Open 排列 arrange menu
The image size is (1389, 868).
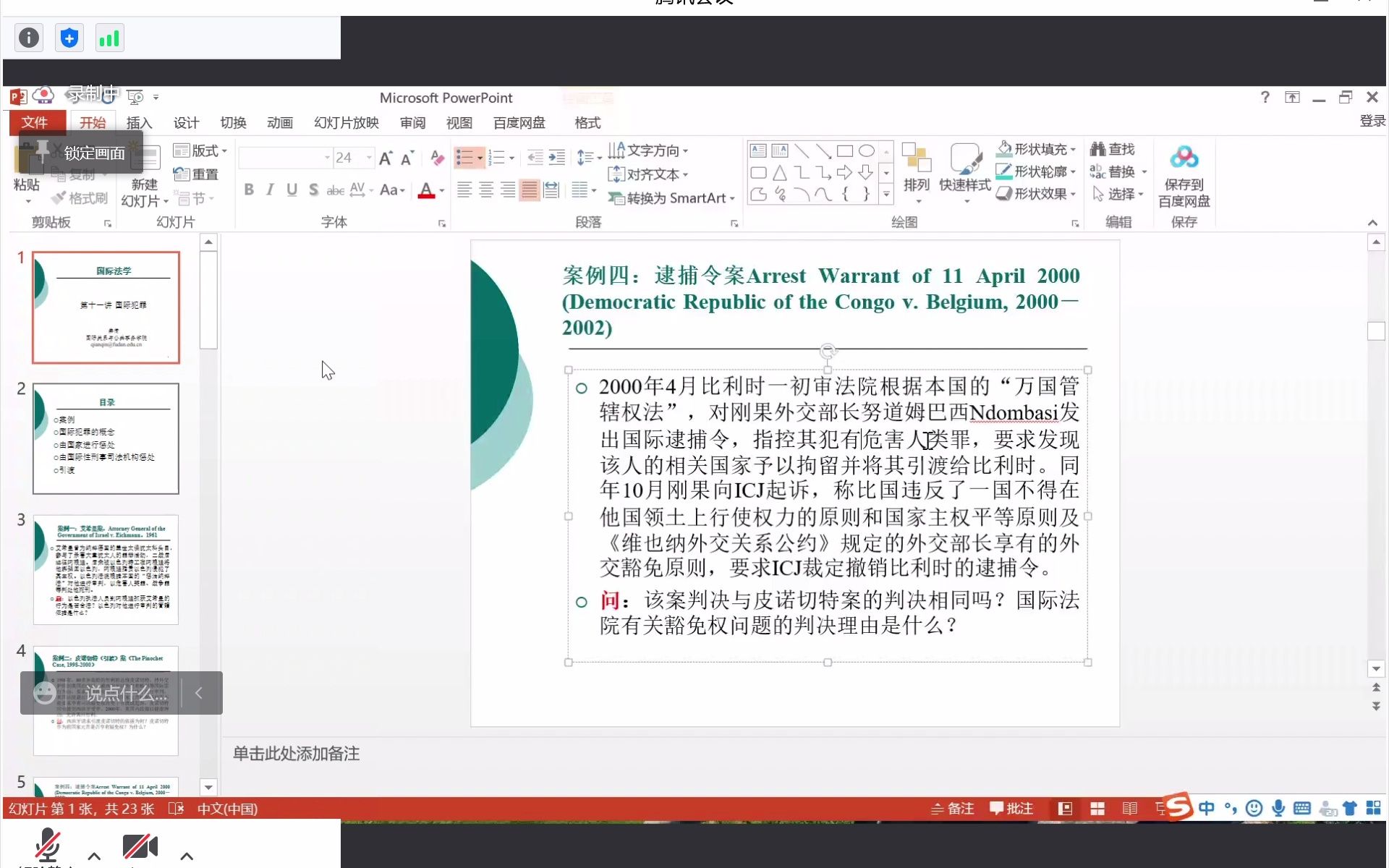pyautogui.click(x=917, y=172)
